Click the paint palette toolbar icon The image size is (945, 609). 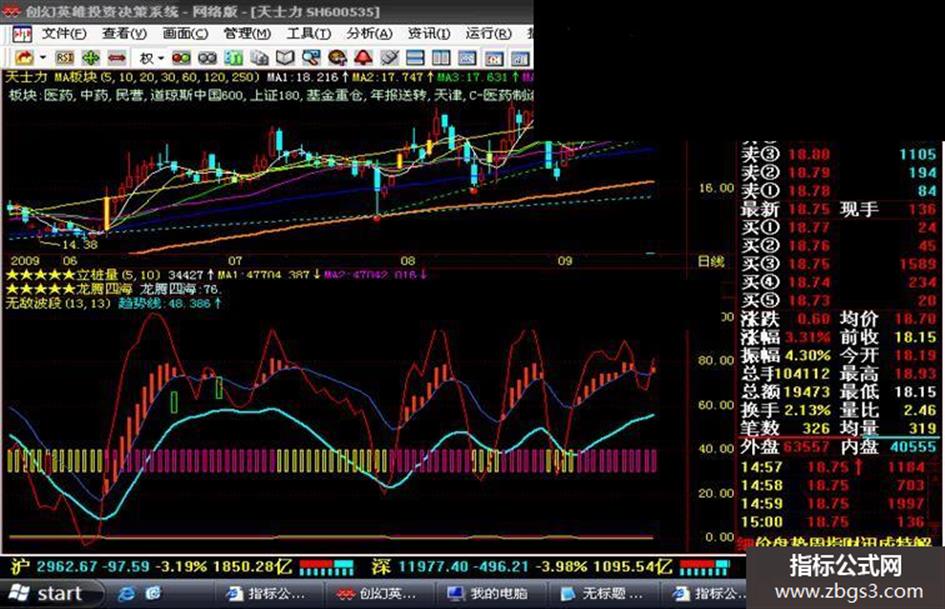(x=337, y=58)
